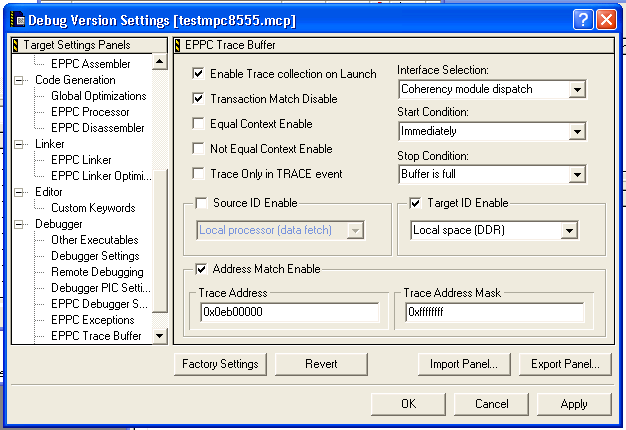Select Global Optimizations panel
The height and width of the screenshot is (430, 626).
pos(99,96)
